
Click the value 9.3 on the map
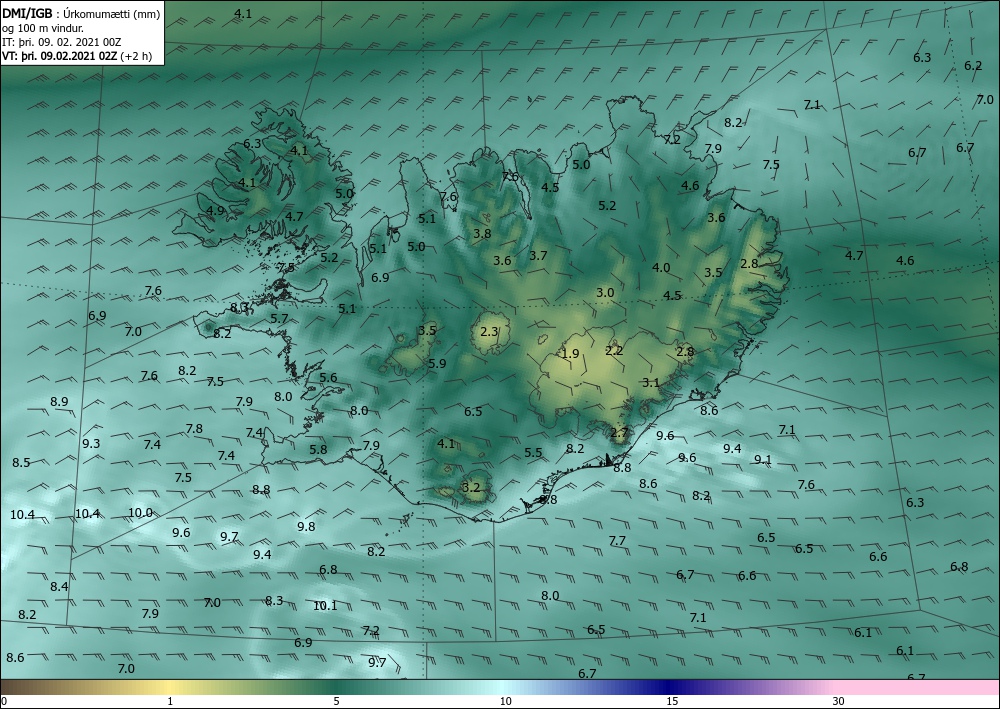[91, 443]
